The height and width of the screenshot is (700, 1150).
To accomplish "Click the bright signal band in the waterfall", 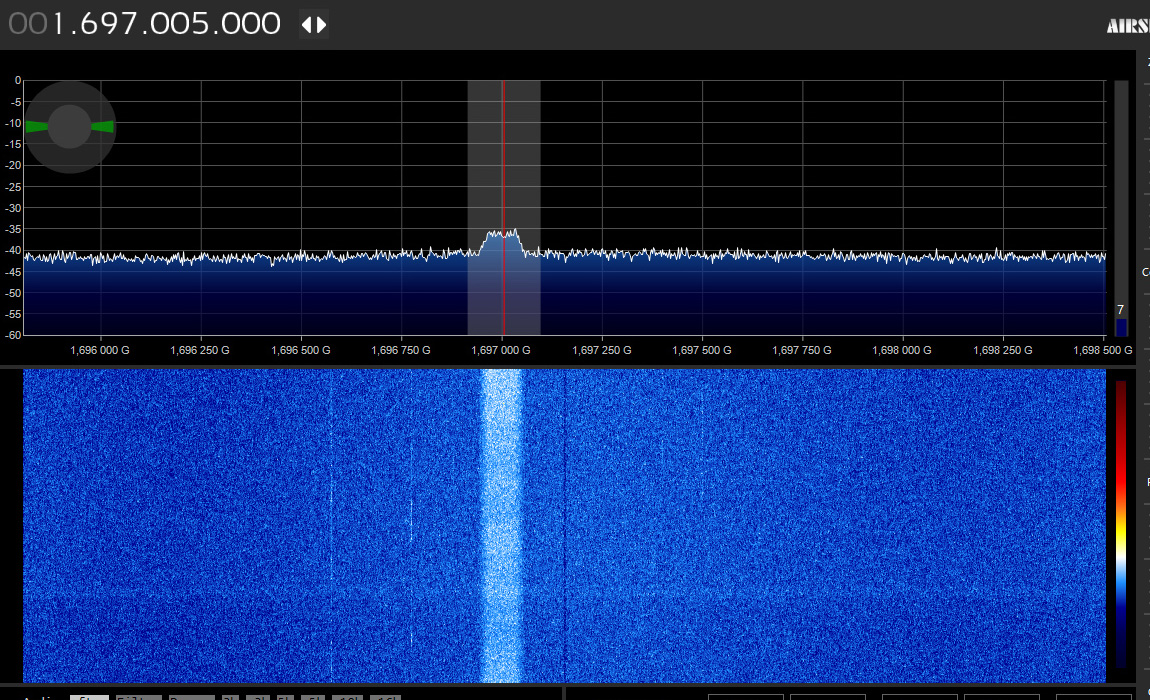I will [x=501, y=525].
